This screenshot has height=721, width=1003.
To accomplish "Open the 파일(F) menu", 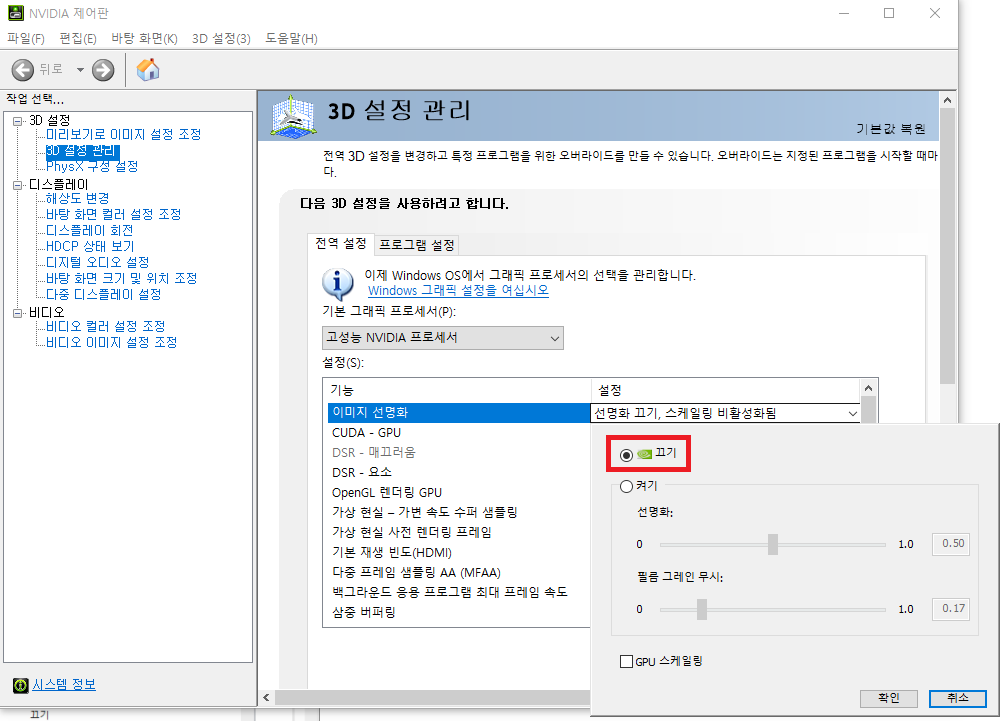I will (26, 38).
